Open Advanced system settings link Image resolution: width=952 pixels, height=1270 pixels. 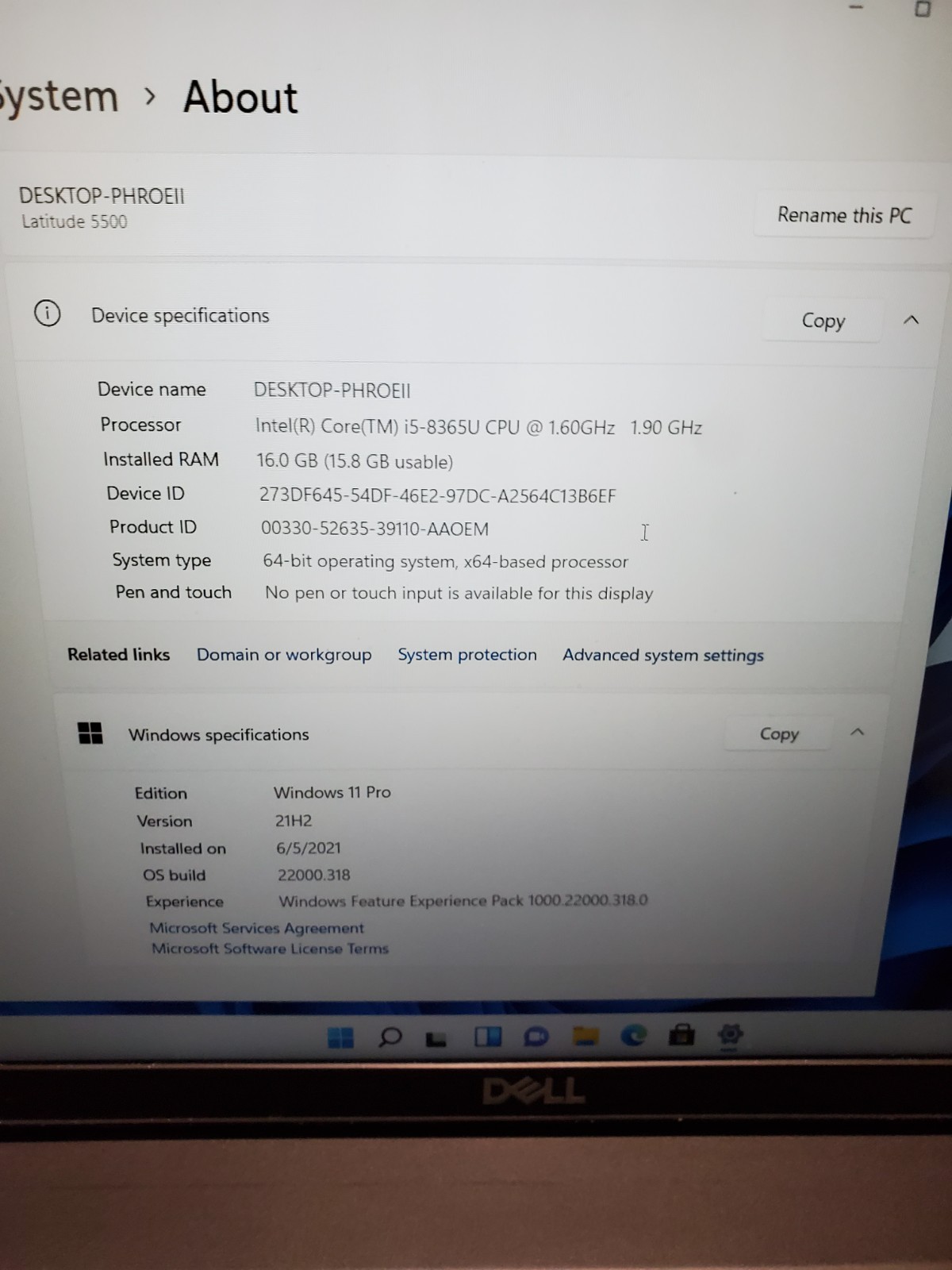click(x=663, y=656)
